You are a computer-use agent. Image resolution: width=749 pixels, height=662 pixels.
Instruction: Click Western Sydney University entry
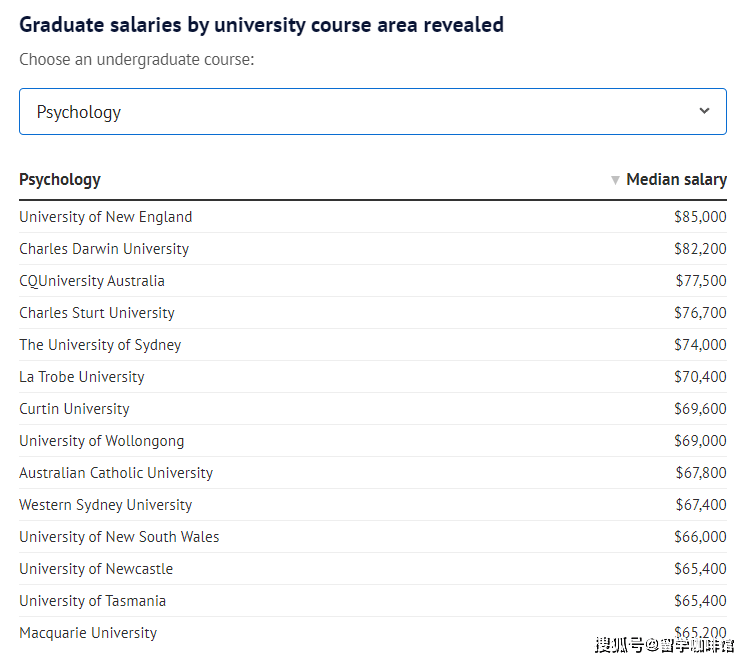[x=105, y=505]
